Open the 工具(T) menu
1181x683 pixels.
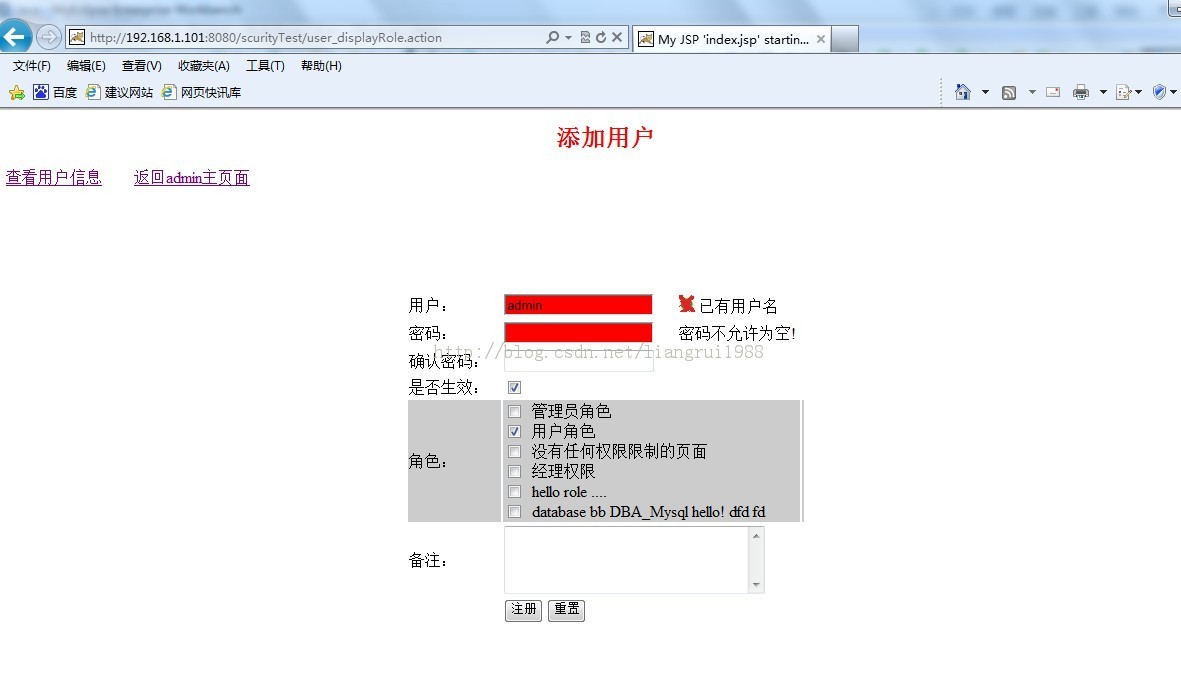[265, 65]
